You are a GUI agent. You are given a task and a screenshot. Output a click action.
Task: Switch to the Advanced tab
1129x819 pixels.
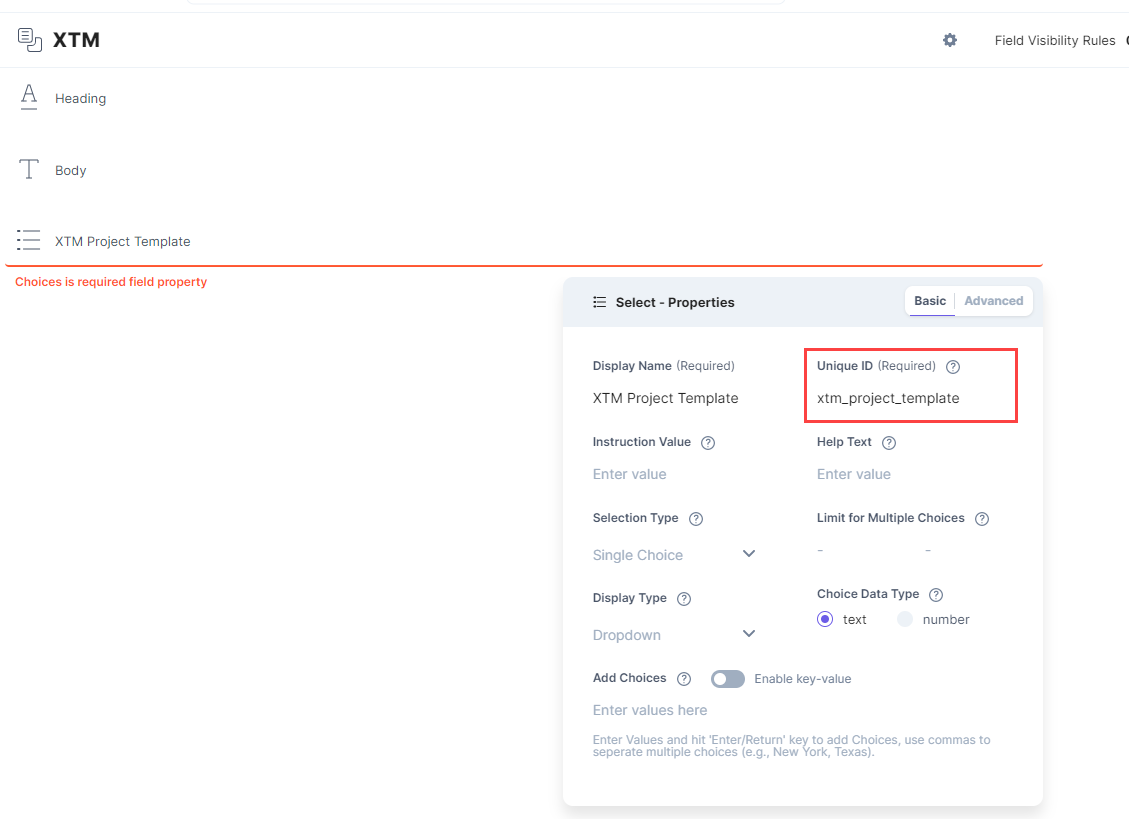point(993,301)
